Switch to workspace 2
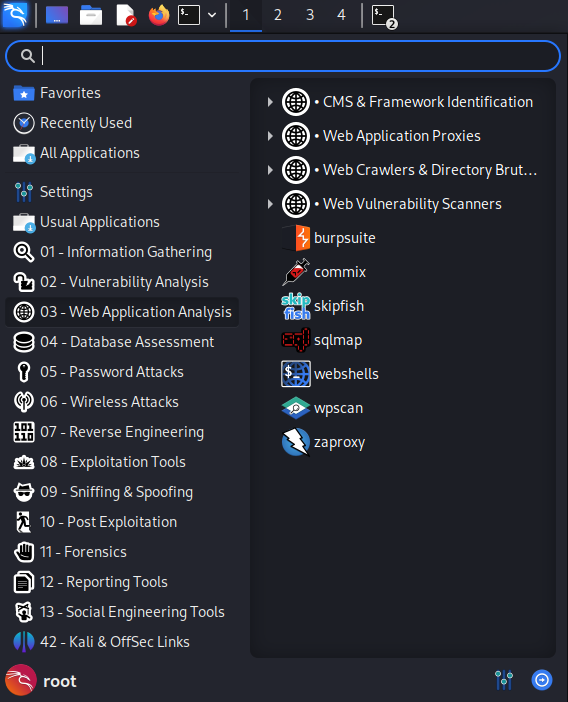 tap(278, 15)
